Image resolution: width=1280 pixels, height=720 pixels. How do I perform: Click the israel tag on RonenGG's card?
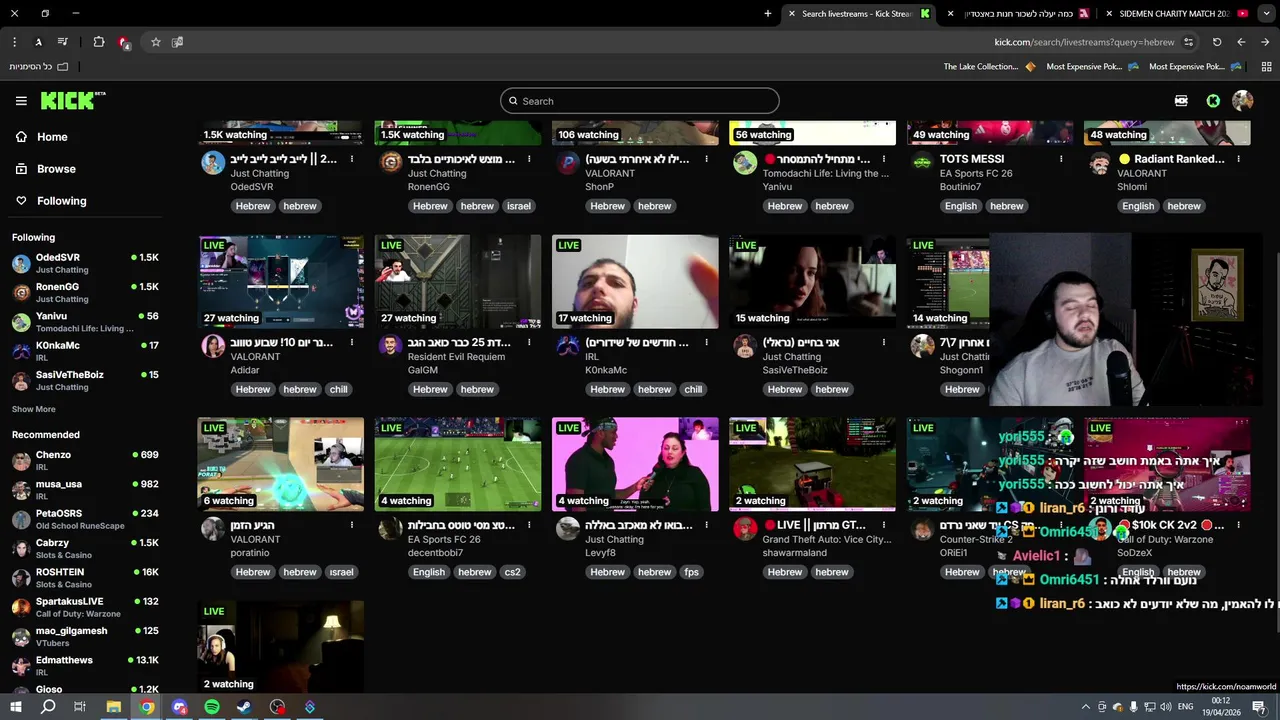[519, 206]
